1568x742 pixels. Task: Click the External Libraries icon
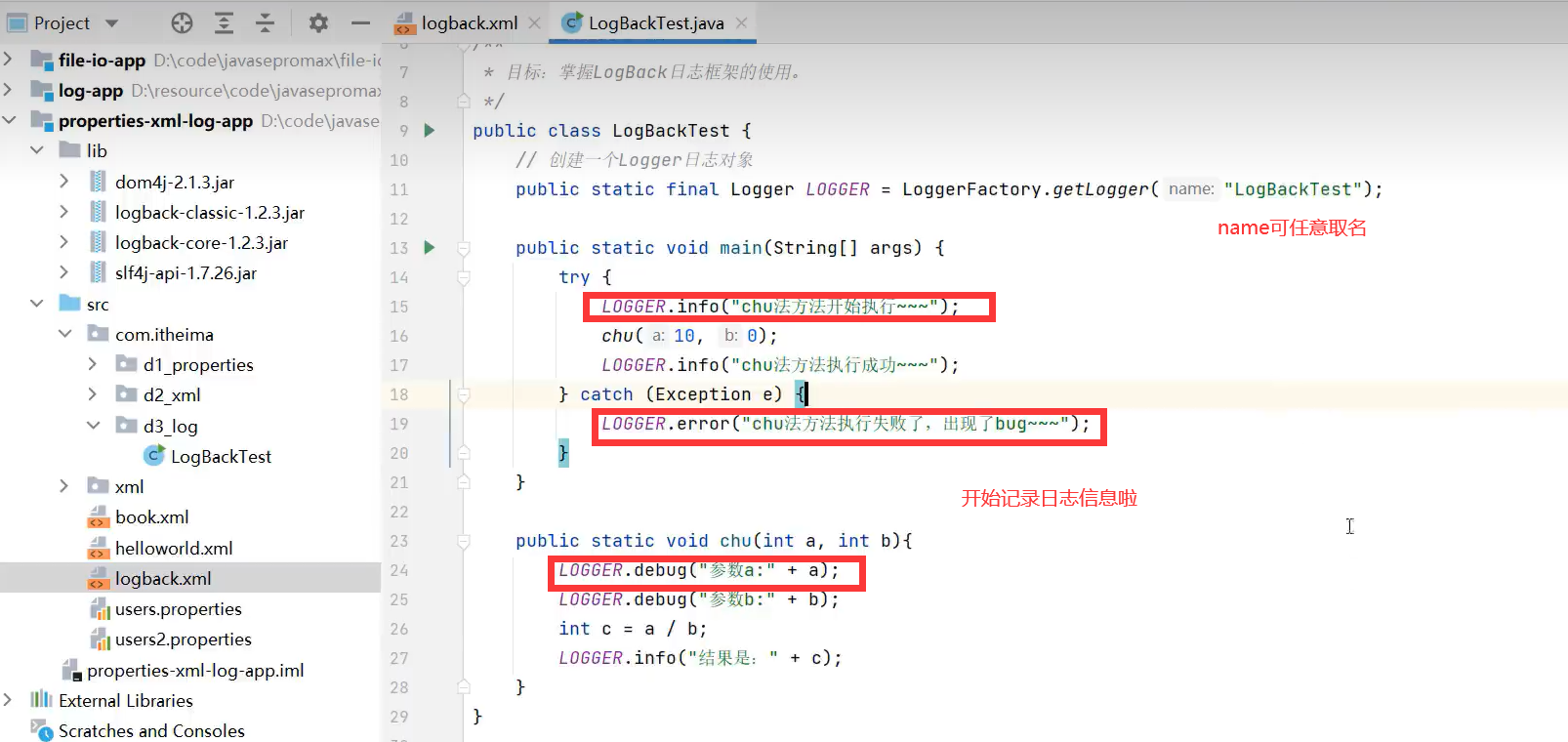41,700
